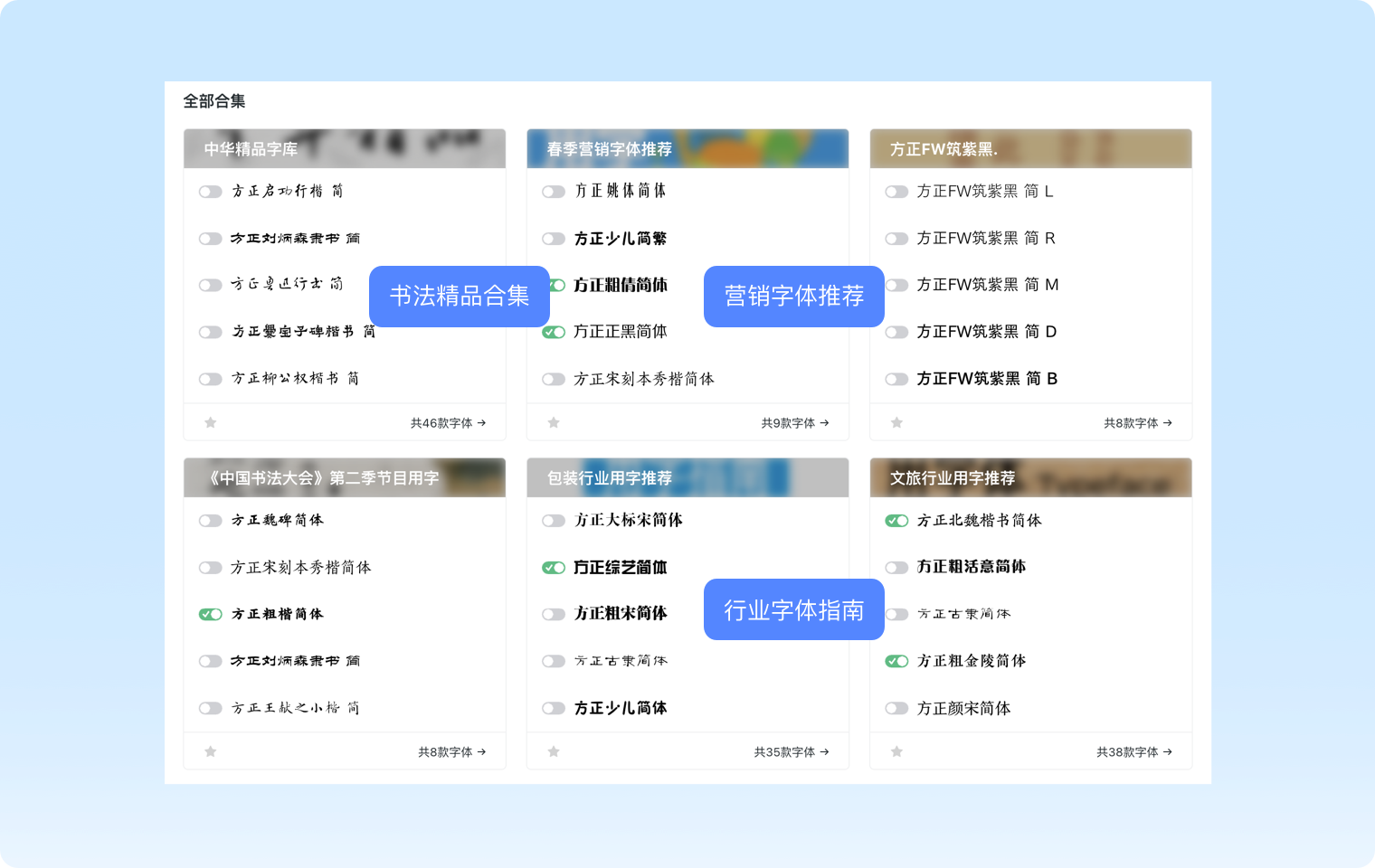This screenshot has height=868, width=1375.
Task: Click the 春季营销字体推荐 header banner
Action: click(x=687, y=148)
